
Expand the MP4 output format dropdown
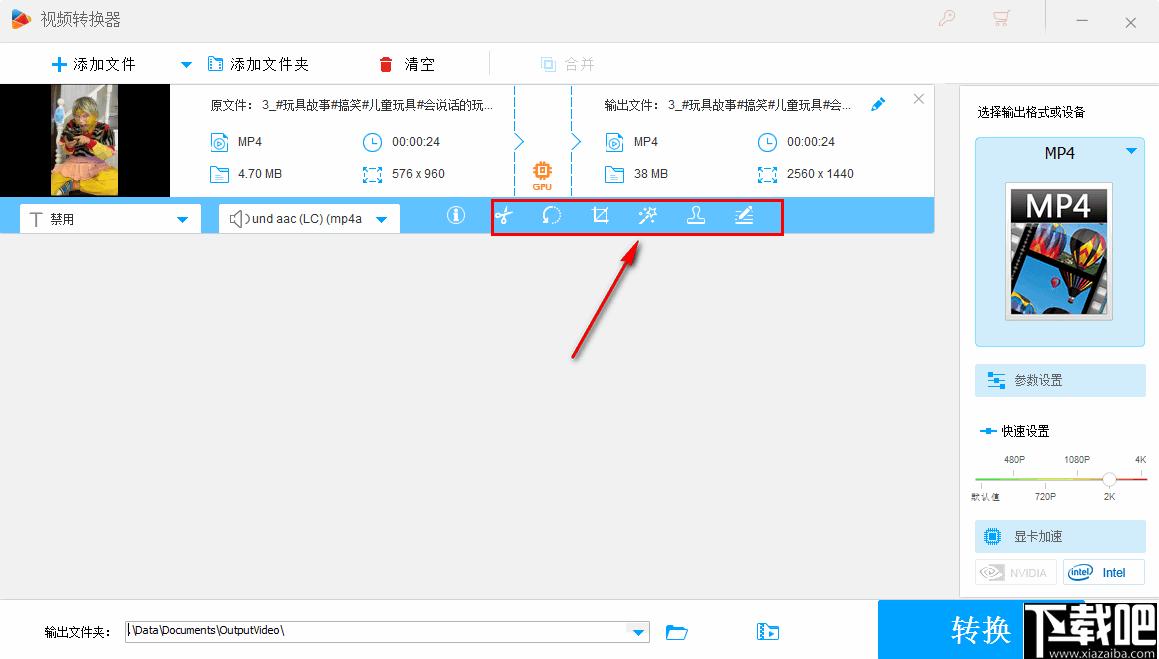(x=1130, y=151)
